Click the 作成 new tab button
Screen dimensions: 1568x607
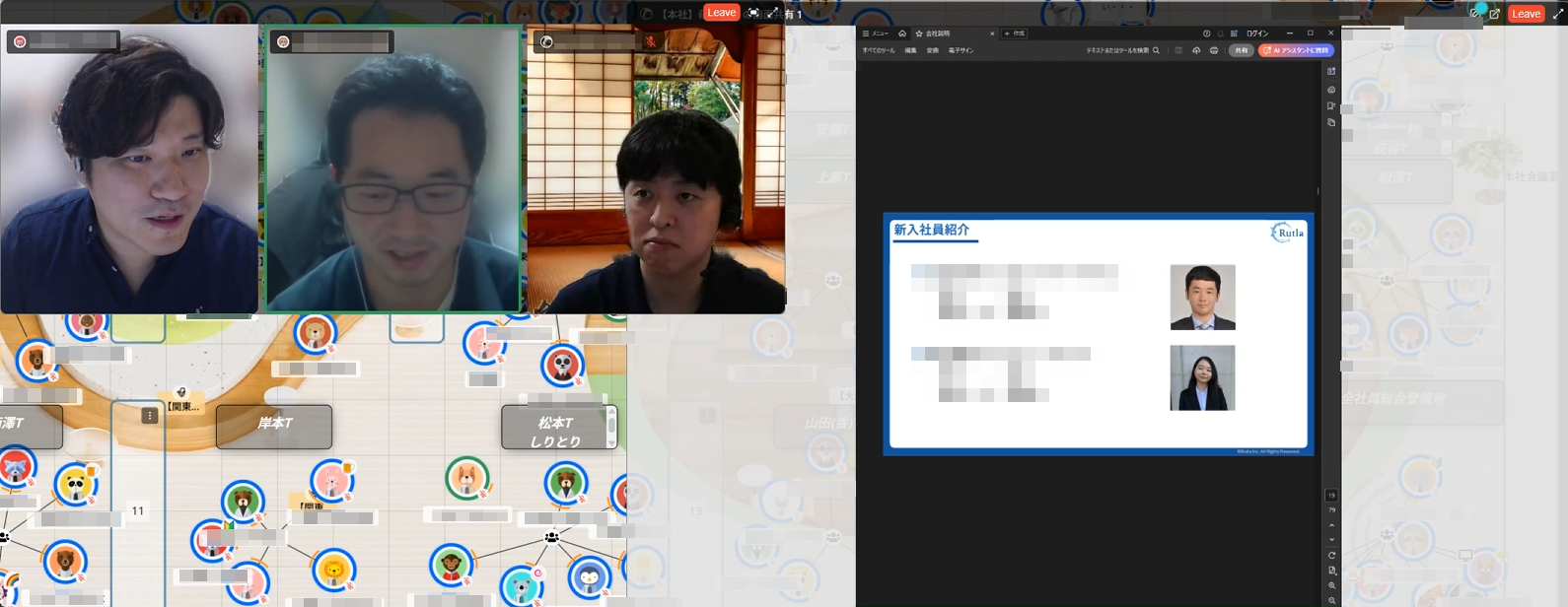1015,34
